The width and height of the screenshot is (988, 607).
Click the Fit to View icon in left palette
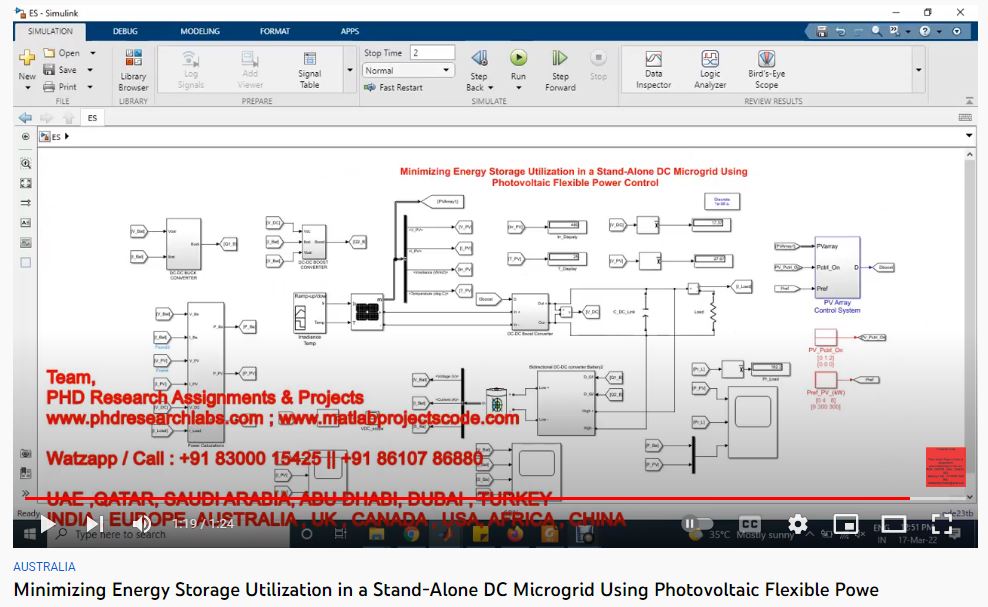coord(26,183)
